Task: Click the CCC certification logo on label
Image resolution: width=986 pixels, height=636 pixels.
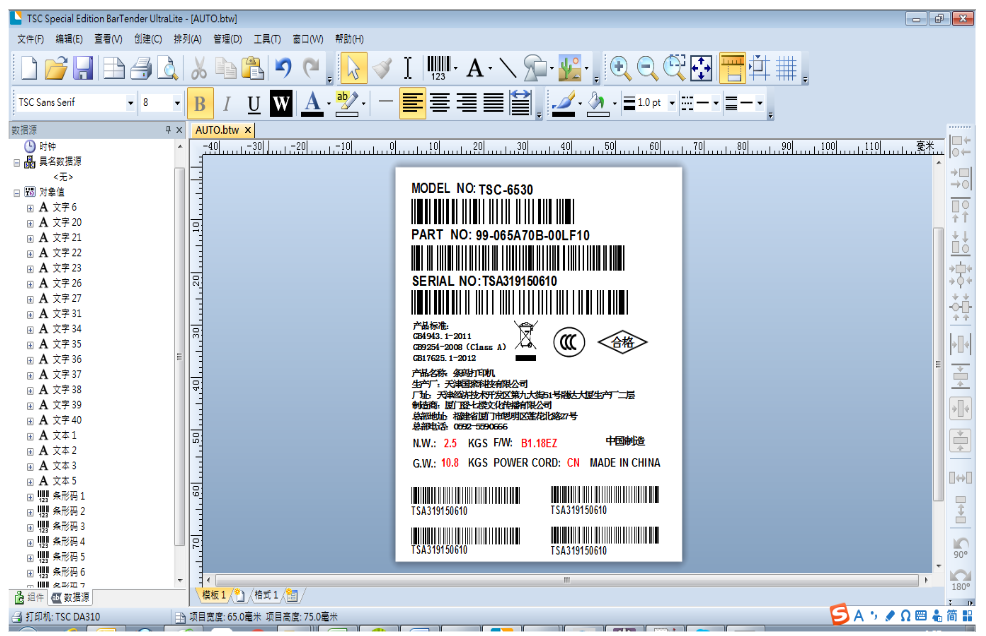Action: click(x=568, y=342)
